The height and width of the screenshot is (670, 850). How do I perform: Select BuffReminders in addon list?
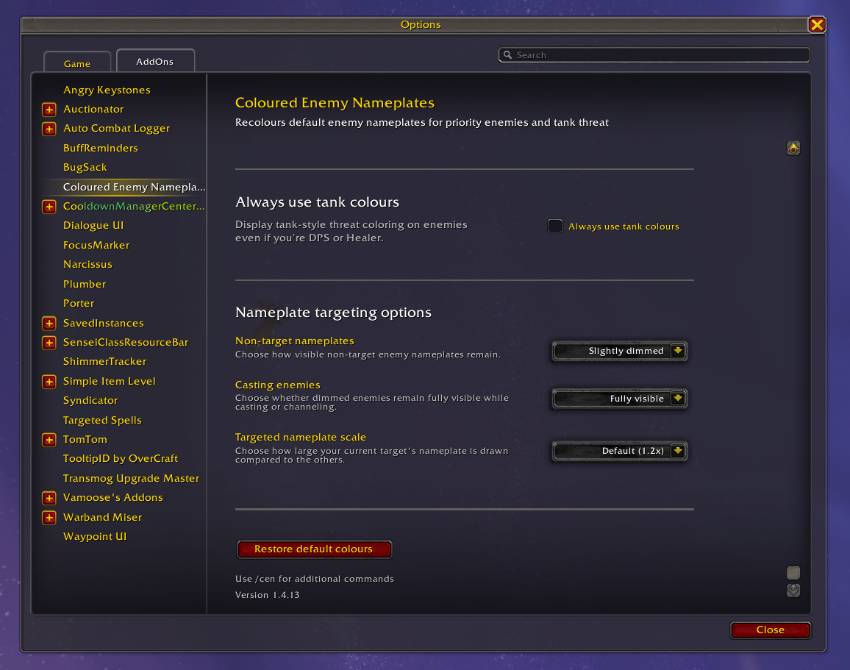pyautogui.click(x=100, y=148)
